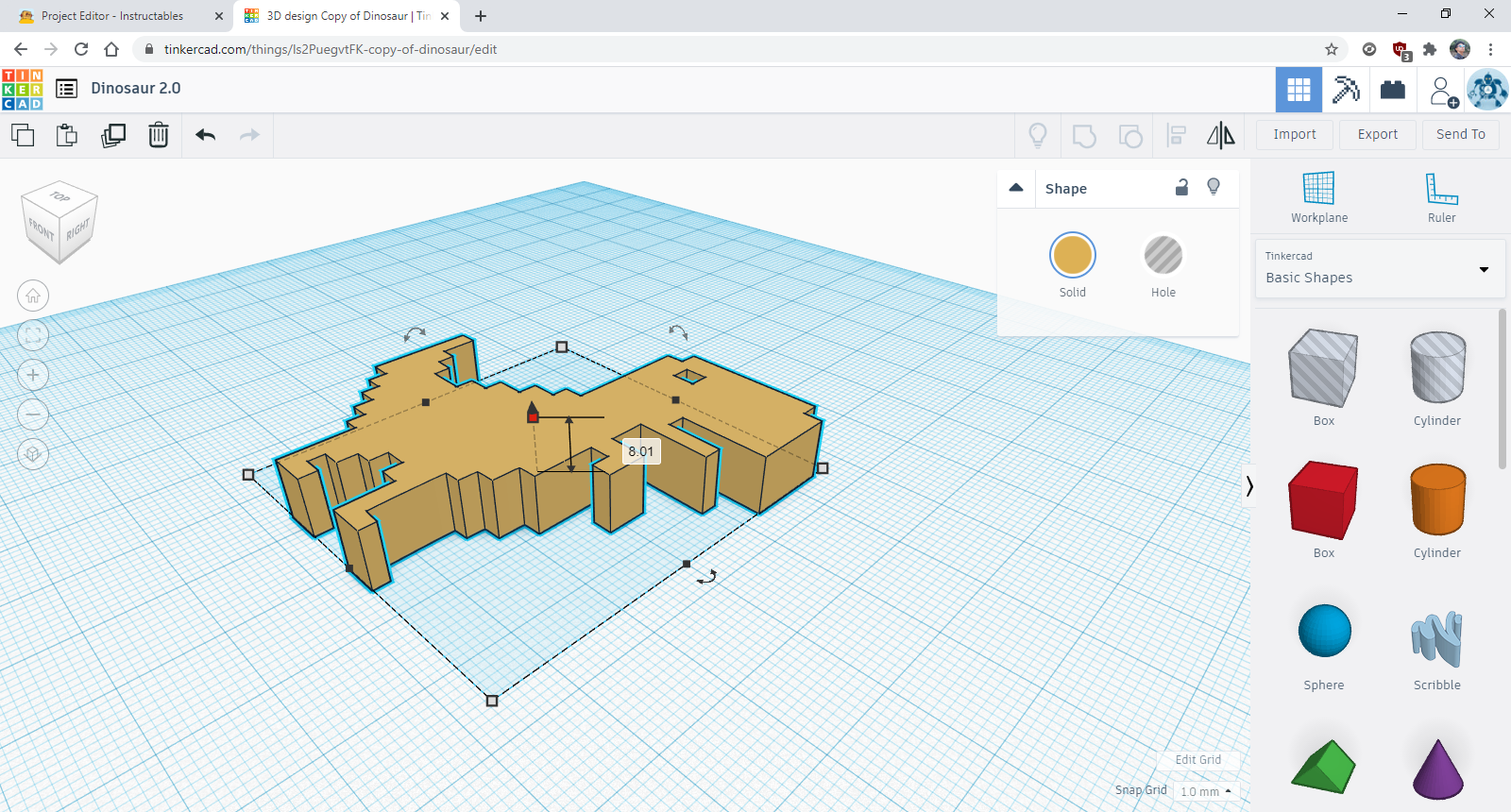1511x812 pixels.
Task: Open the Snap Grid size dropdown
Action: tap(1206, 791)
